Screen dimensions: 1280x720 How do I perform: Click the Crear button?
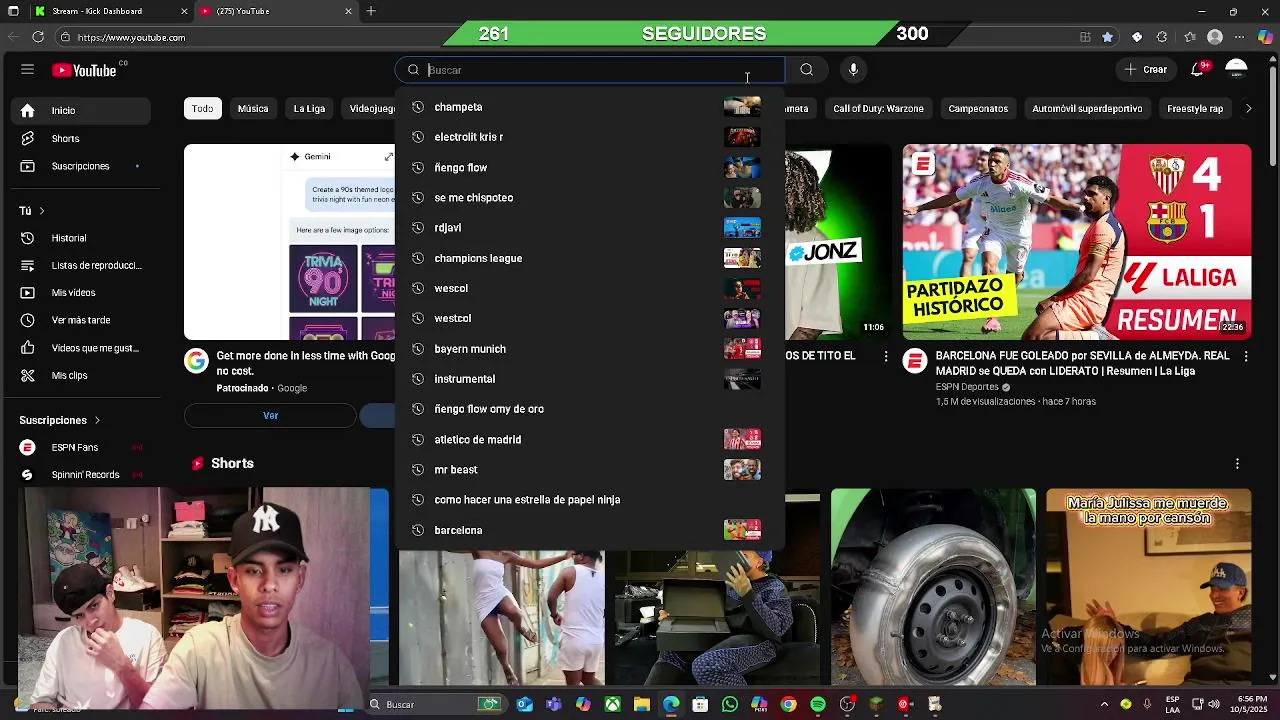point(1146,70)
